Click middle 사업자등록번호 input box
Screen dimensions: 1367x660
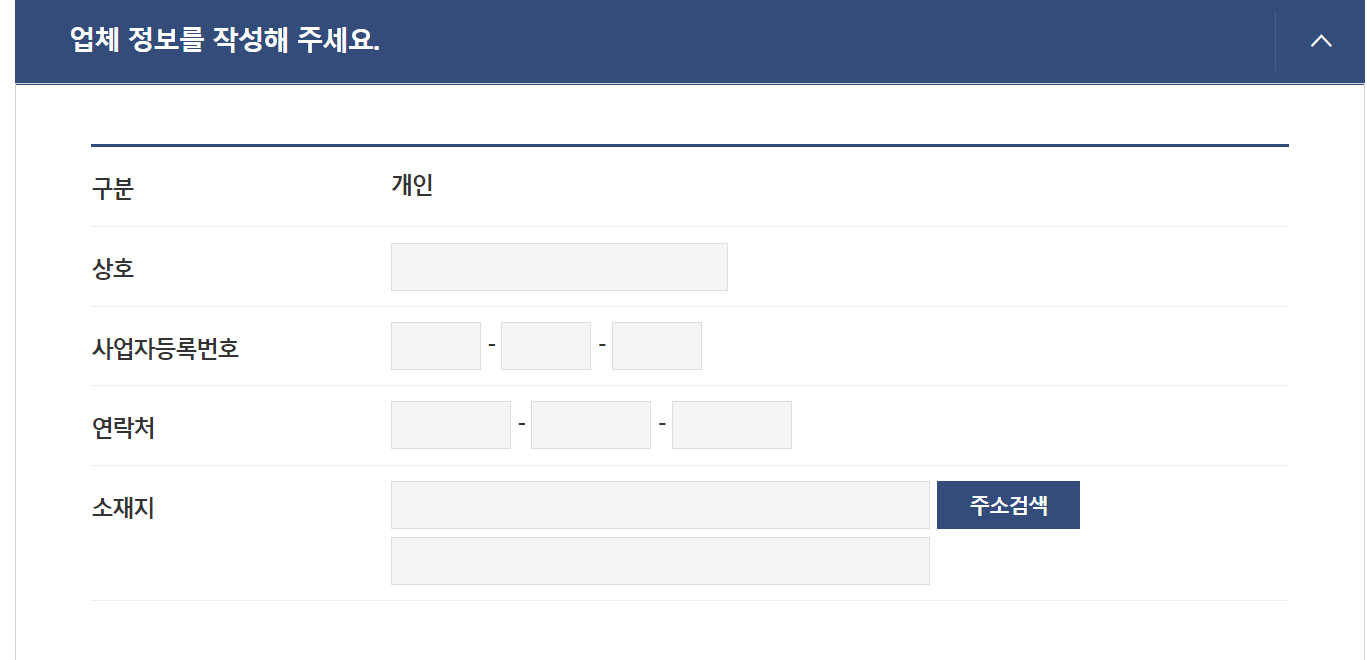point(546,346)
